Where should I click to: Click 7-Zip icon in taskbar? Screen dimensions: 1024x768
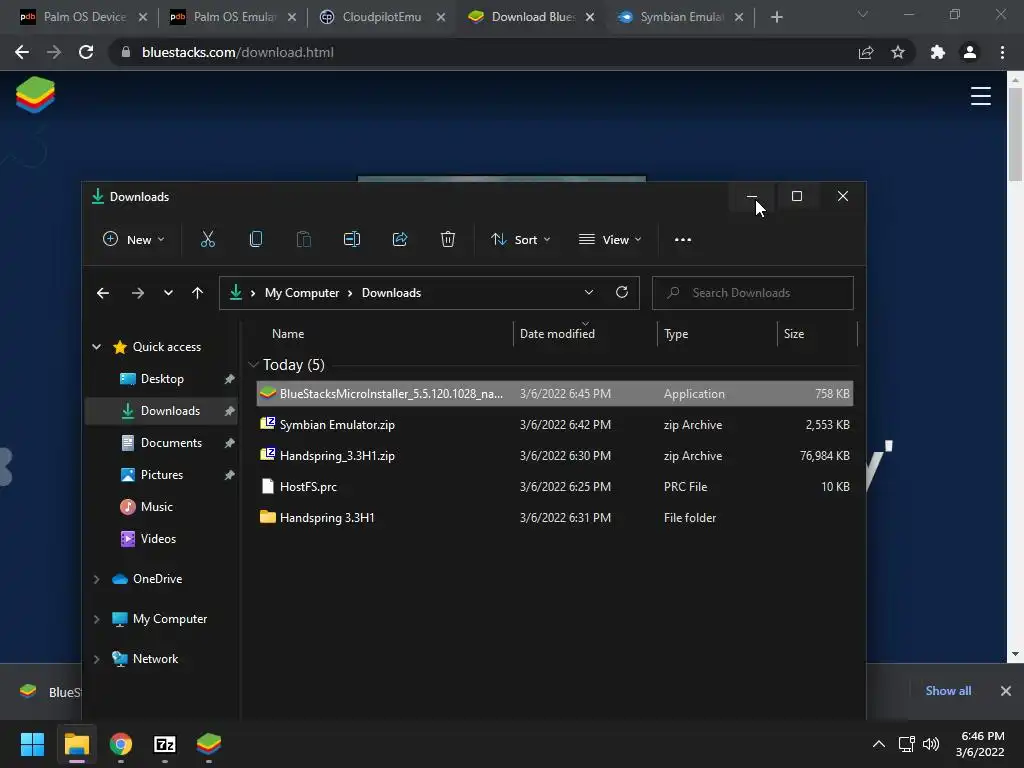pos(165,744)
